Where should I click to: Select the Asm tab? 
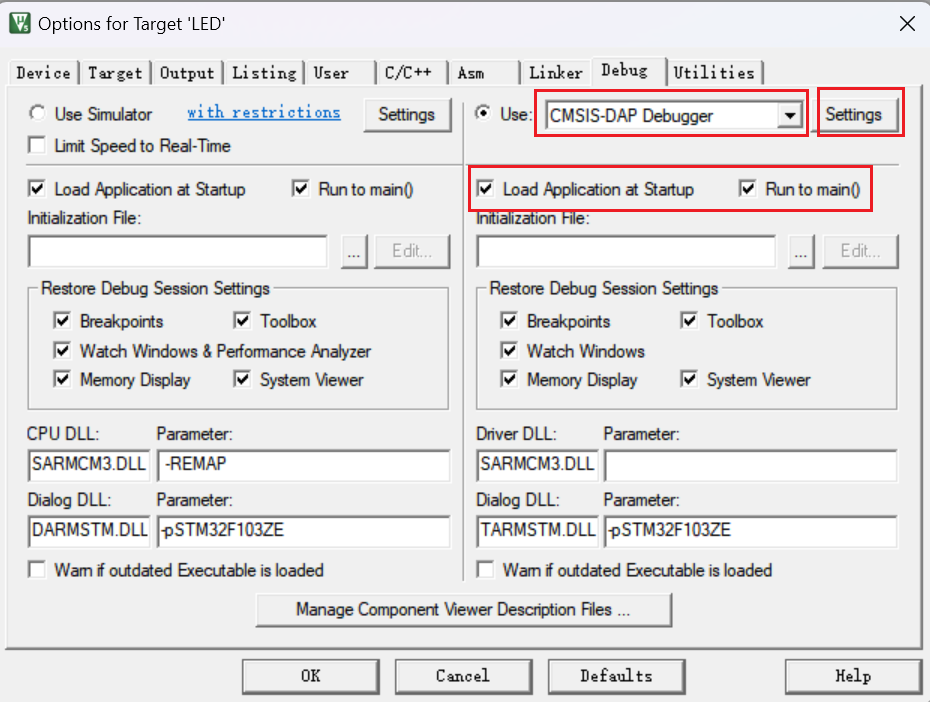483,73
